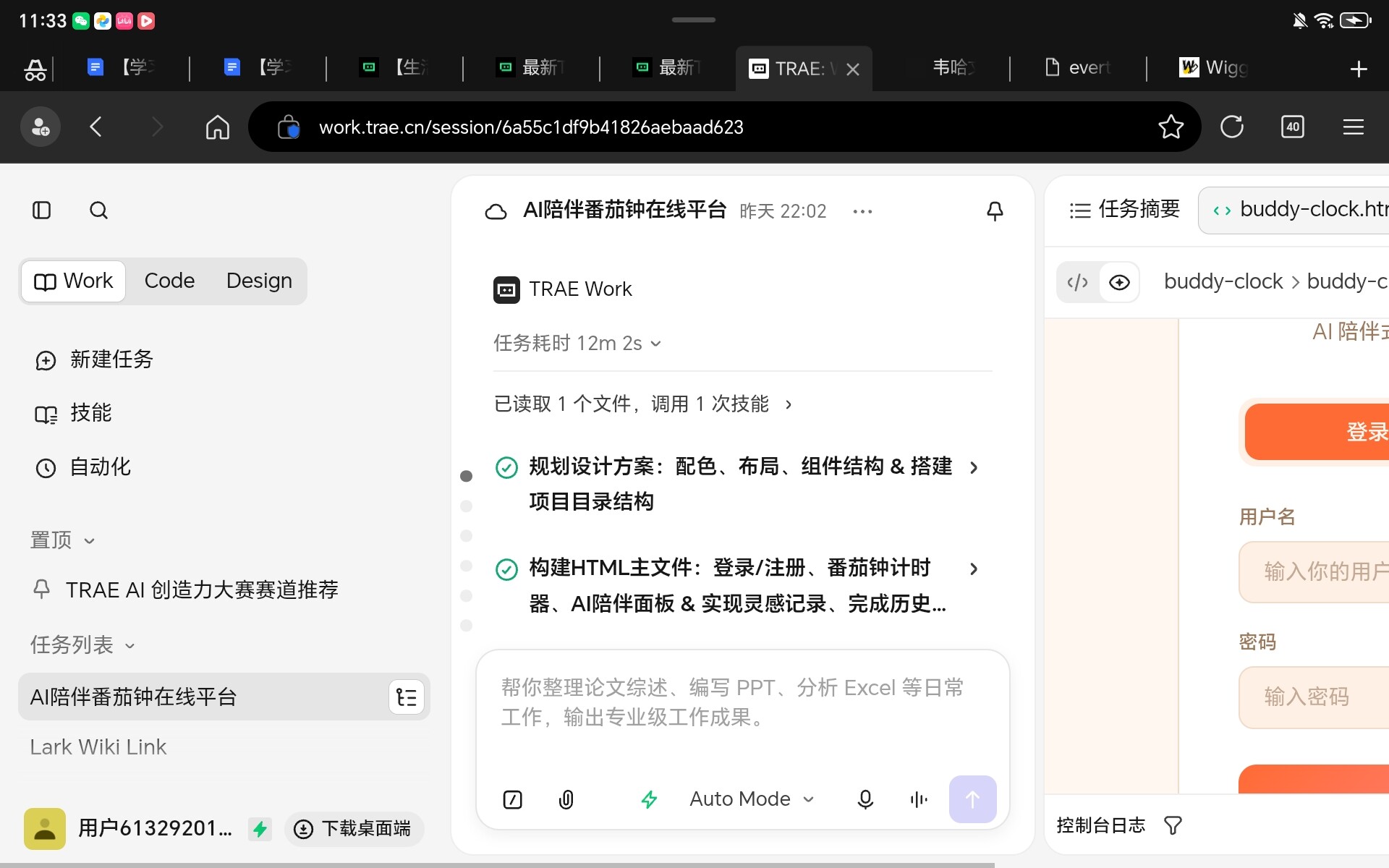The width and height of the screenshot is (1389, 868).
Task: Toggle the sidebar collapse icon
Action: pos(42,210)
